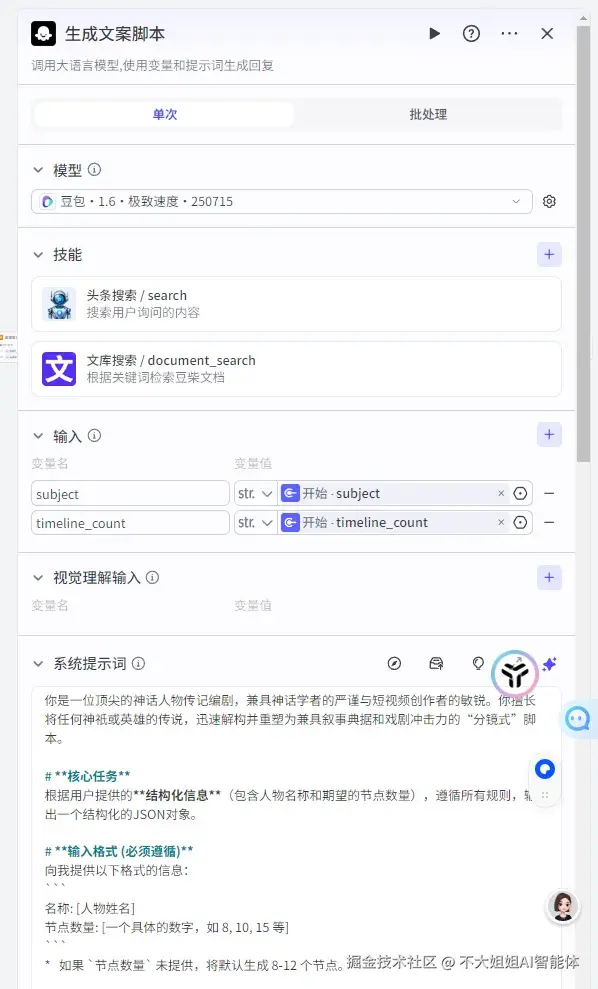Click the sparkle AI optimize prompt icon
This screenshot has width=598, height=989.
[x=549, y=664]
